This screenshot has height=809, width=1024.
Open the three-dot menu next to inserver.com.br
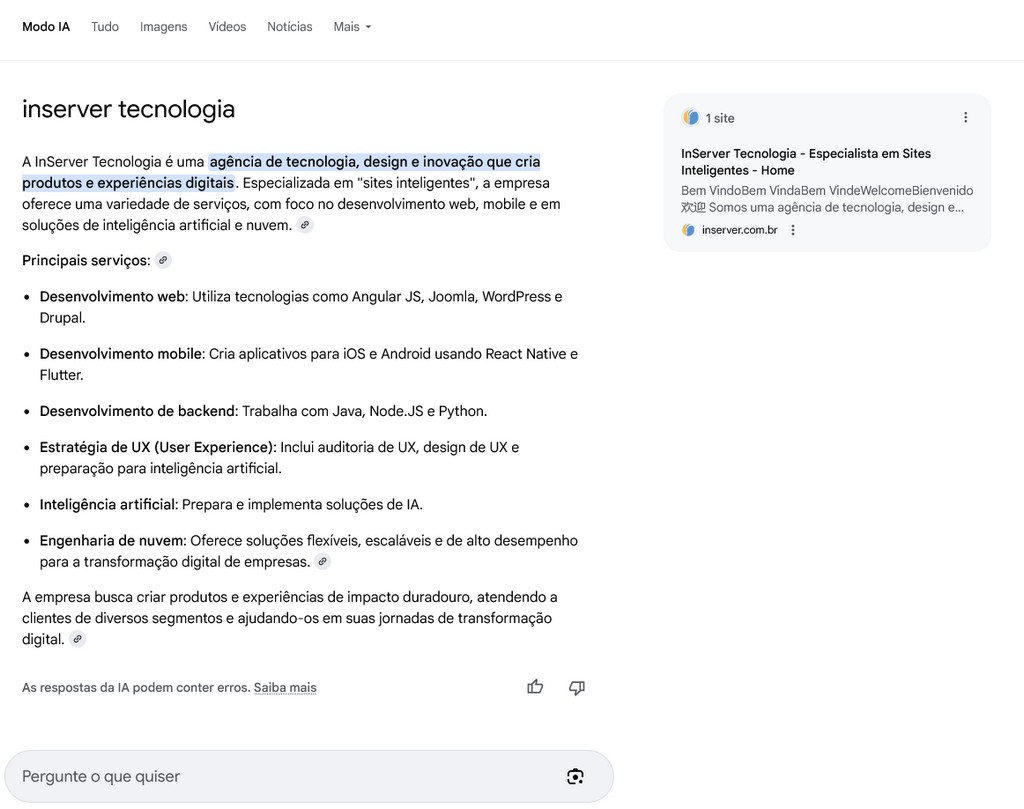[793, 229]
